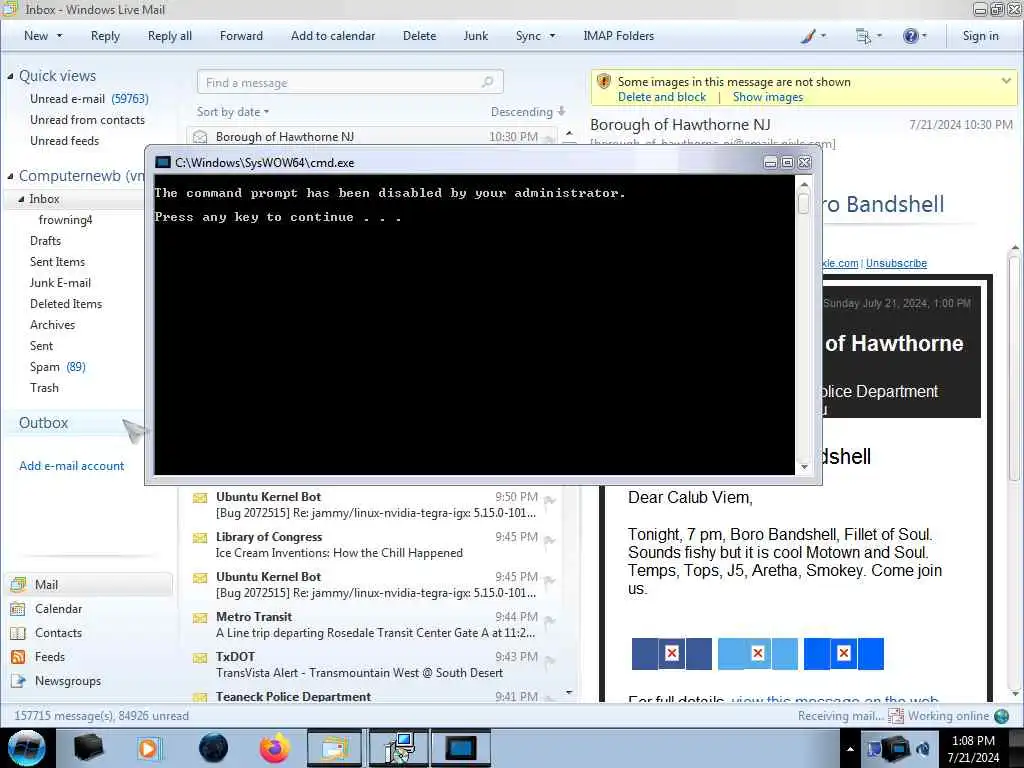The image size is (1024, 768).
Task: Open the Windows Live Mail taskbar button
Action: coord(334,748)
